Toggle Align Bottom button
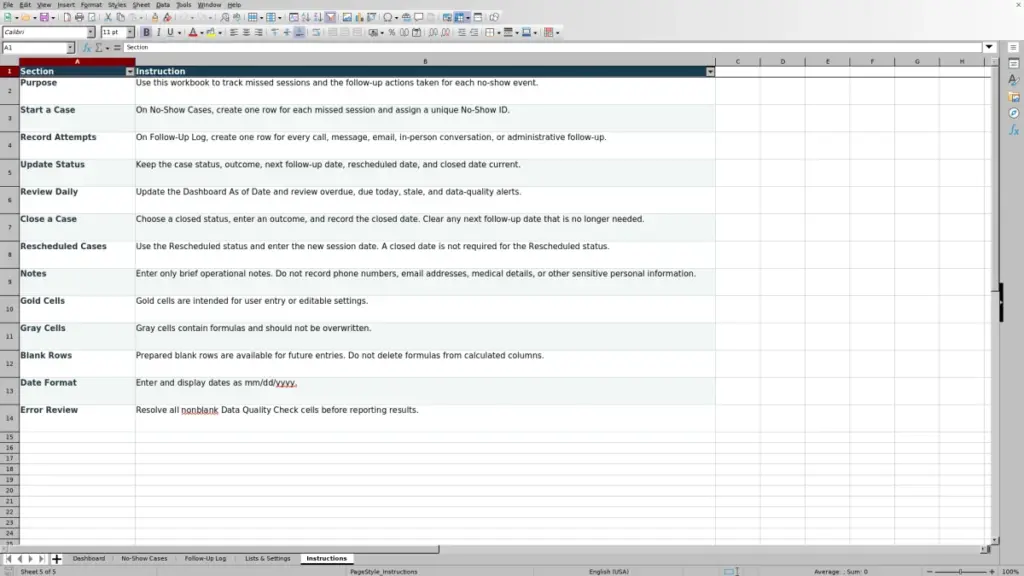1024x576 pixels. (299, 33)
